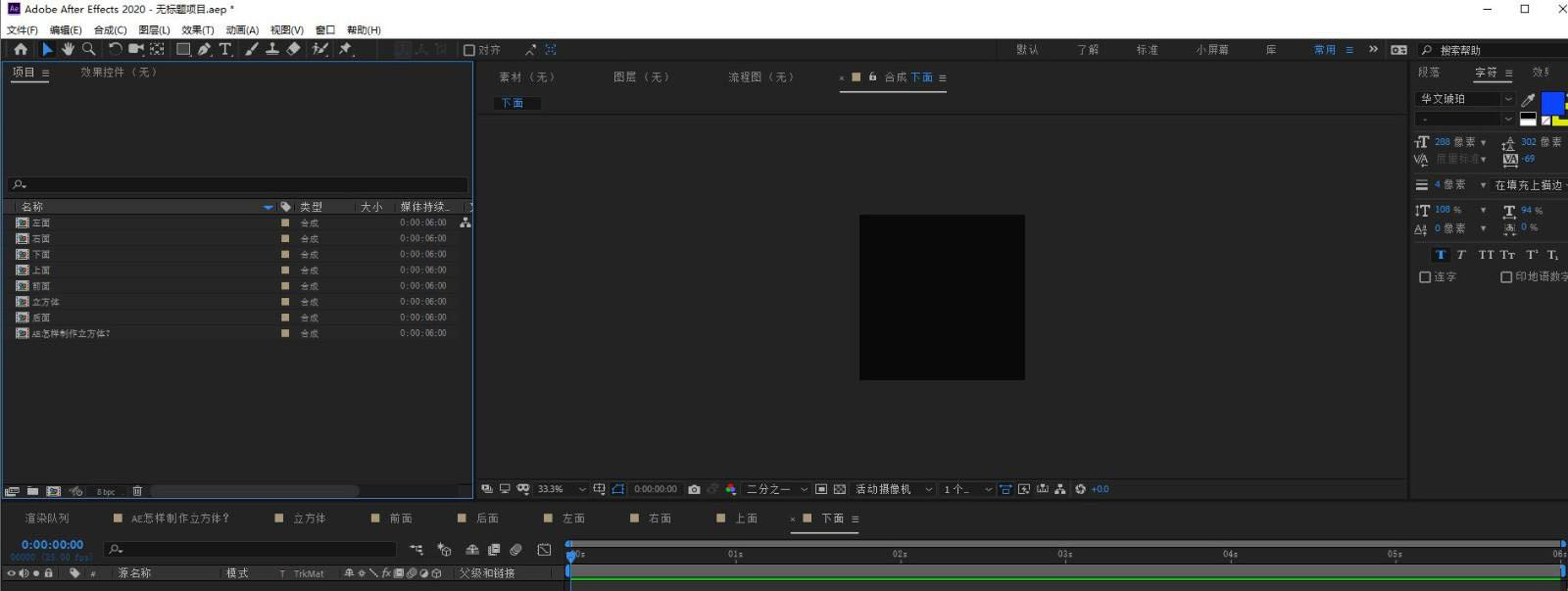Open resolution 二分之一 dropdown

(777, 489)
